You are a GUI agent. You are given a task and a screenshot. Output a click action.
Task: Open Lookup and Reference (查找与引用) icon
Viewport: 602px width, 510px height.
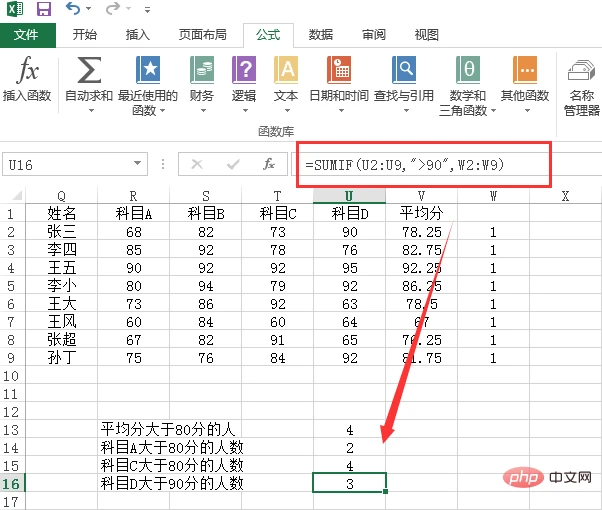click(x=404, y=70)
